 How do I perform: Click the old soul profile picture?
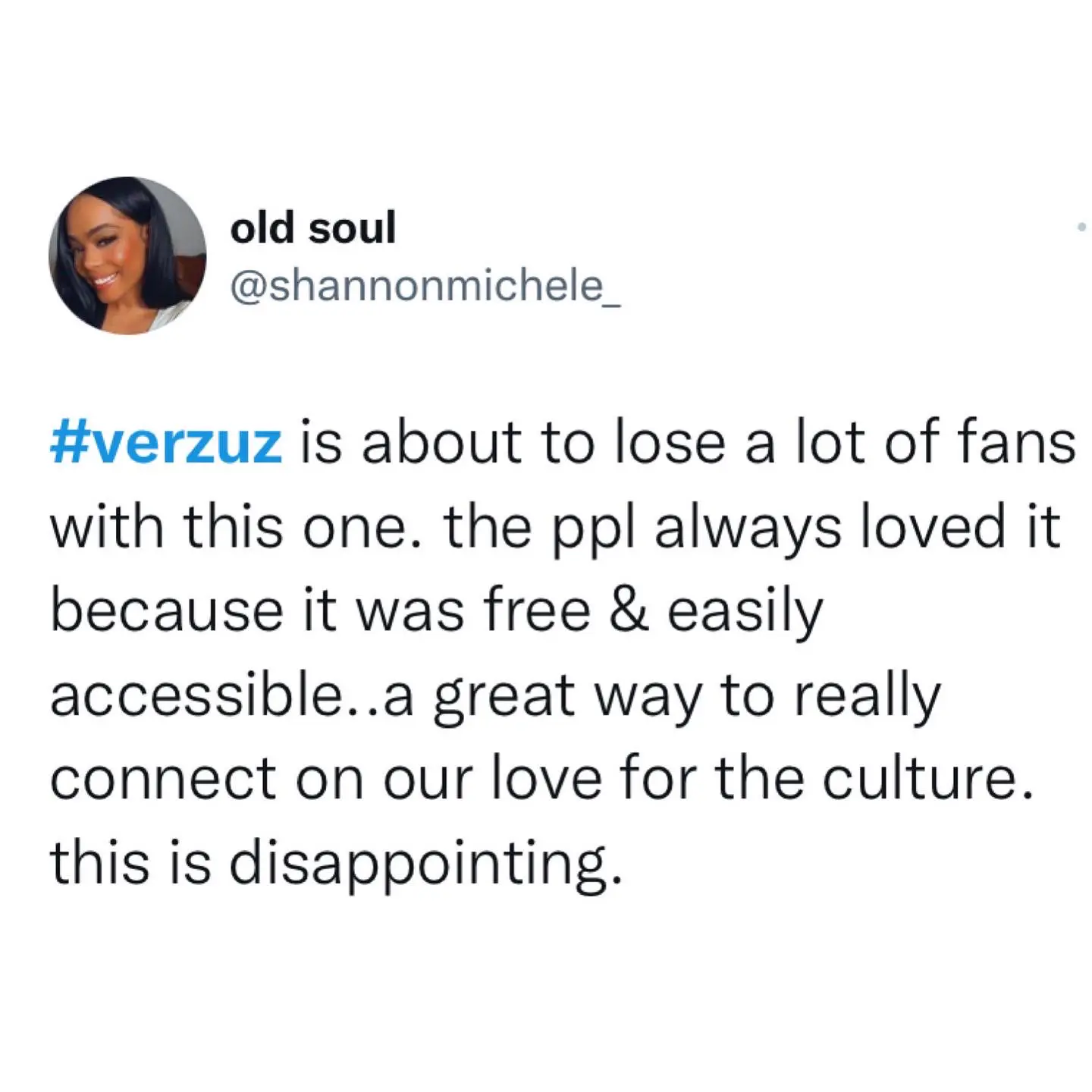[127, 256]
